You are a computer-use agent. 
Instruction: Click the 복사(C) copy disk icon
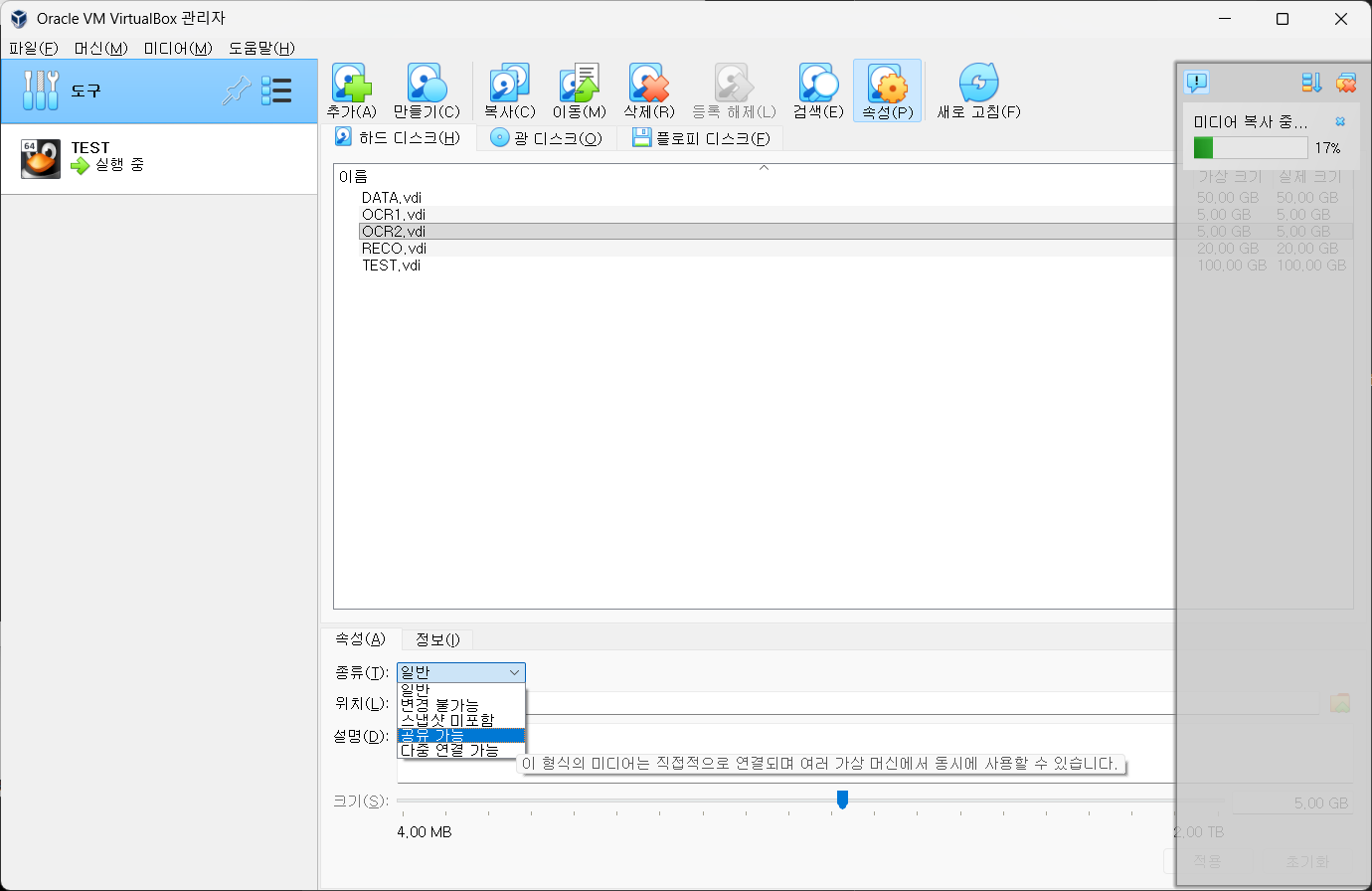pyautogui.click(x=509, y=84)
